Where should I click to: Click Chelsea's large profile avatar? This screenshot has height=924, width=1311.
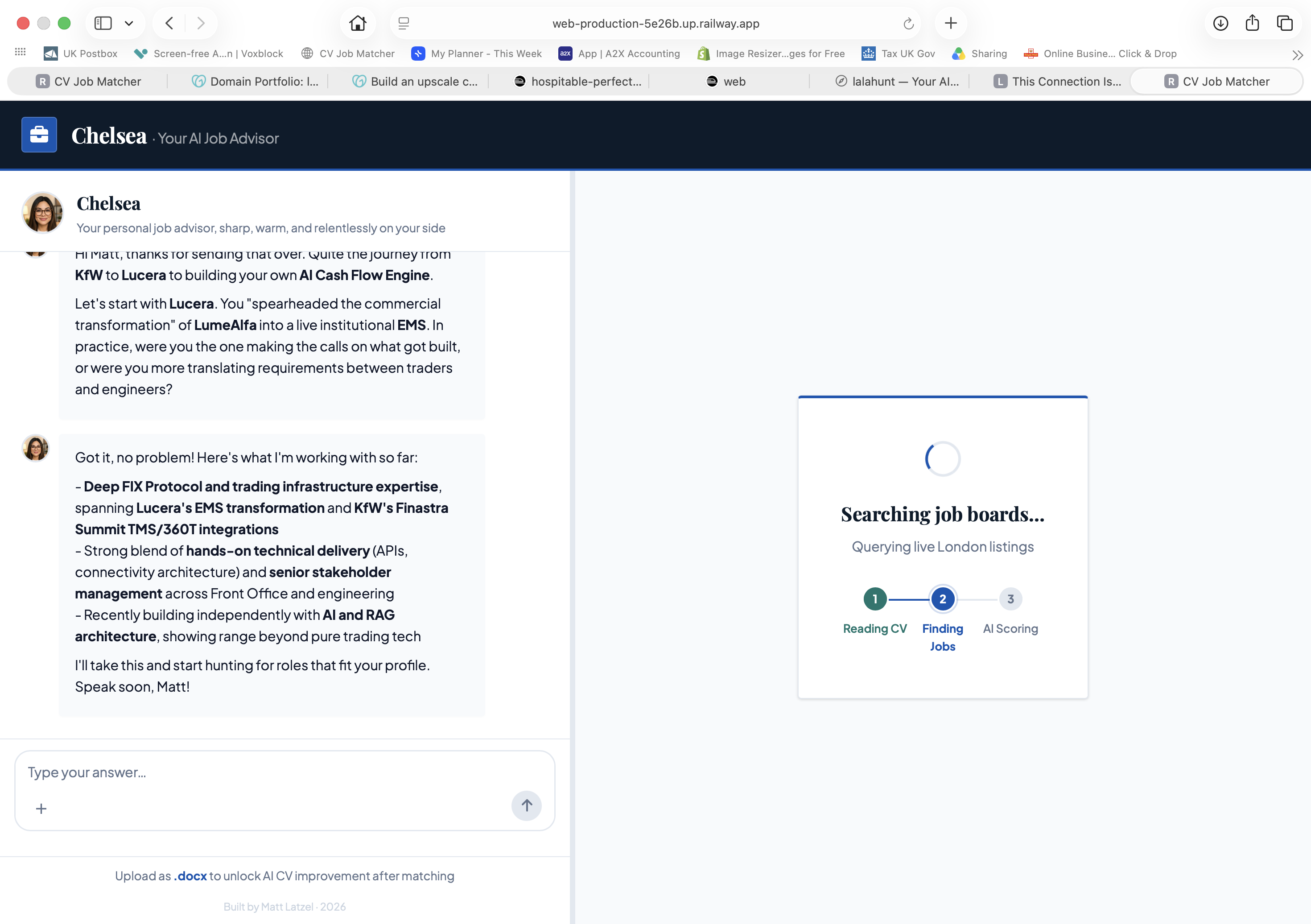tap(42, 213)
